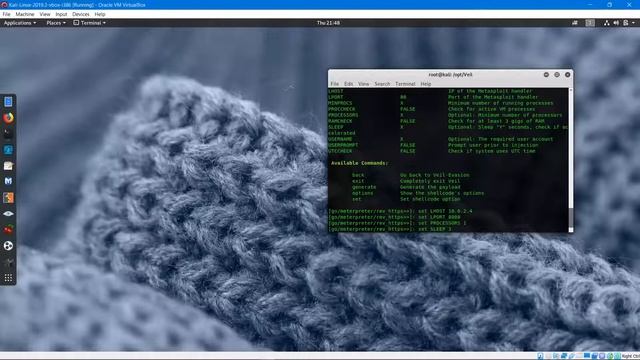Click the 'generate' command text in the terminal
Screen dimensions: 640x360
coord(364,187)
